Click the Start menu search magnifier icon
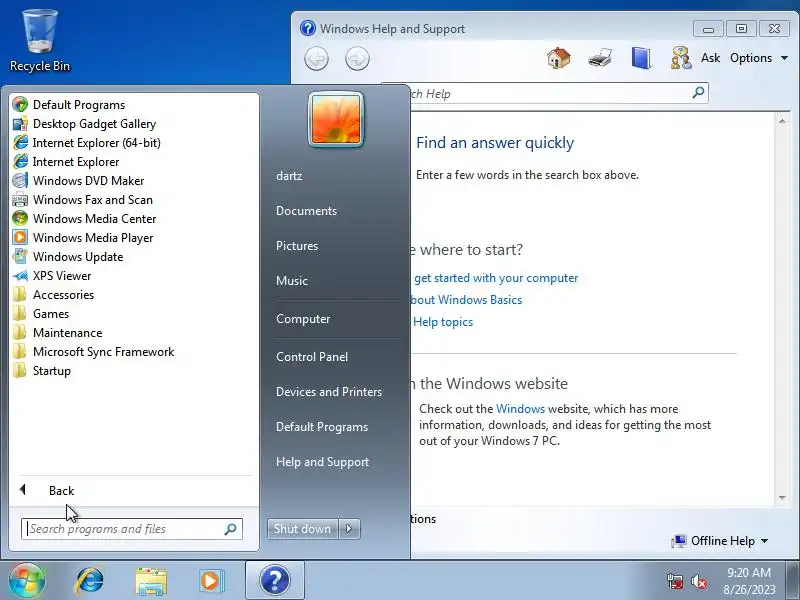Viewport: 800px width, 600px height. 231,529
